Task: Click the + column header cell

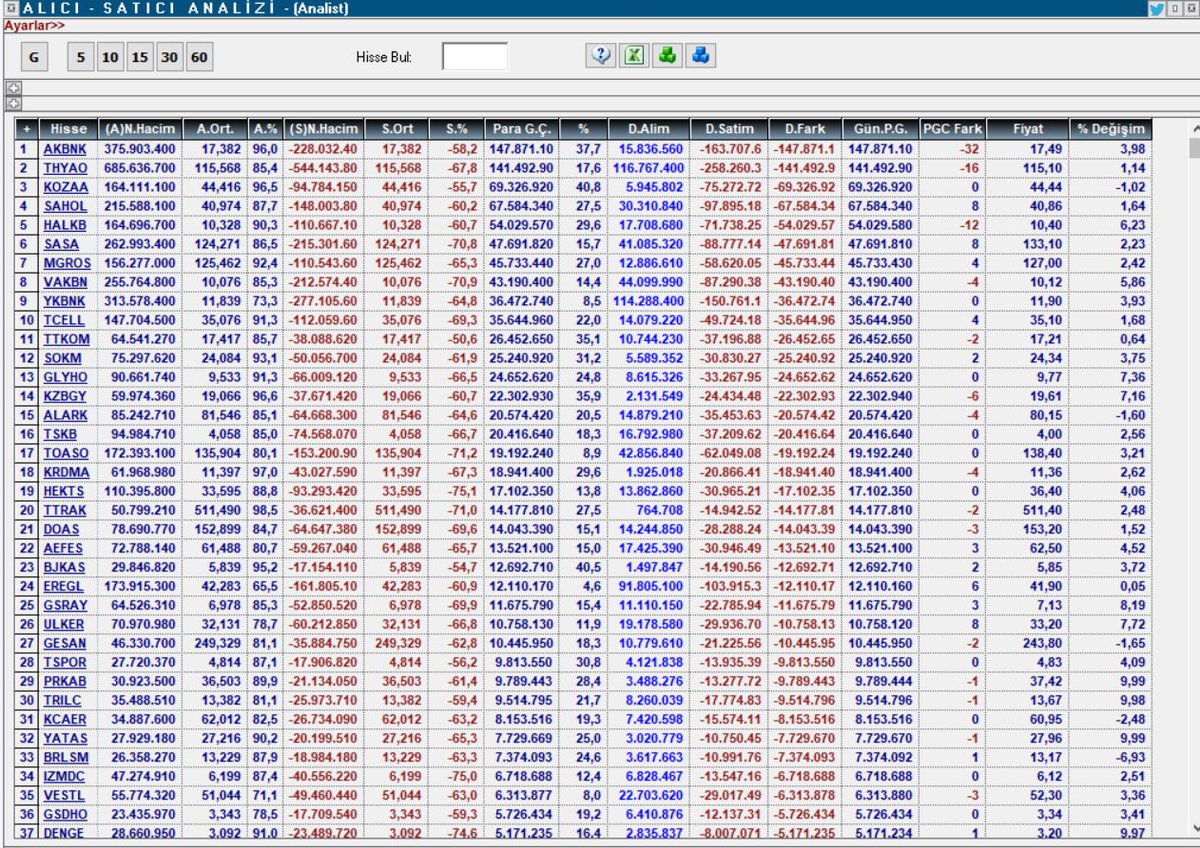Action: (x=27, y=129)
